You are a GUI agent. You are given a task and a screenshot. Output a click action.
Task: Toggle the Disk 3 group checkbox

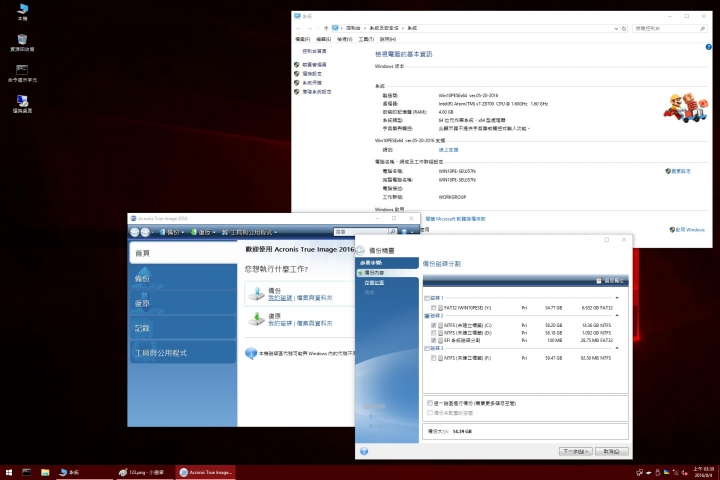coord(427,349)
